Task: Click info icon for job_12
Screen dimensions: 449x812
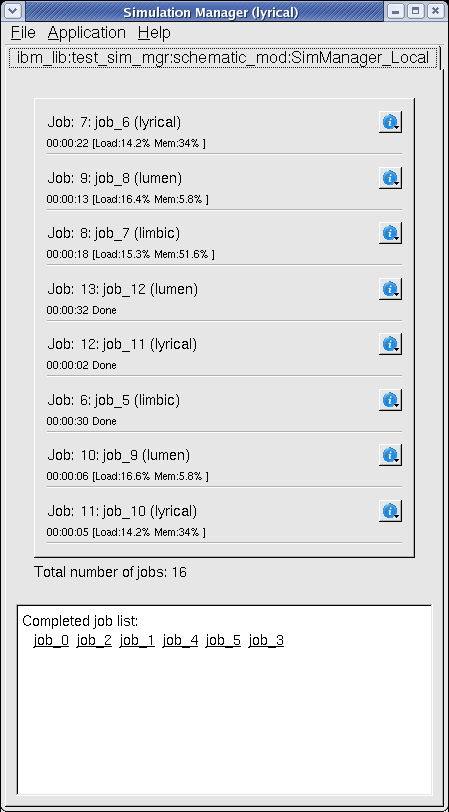Action: (x=390, y=289)
